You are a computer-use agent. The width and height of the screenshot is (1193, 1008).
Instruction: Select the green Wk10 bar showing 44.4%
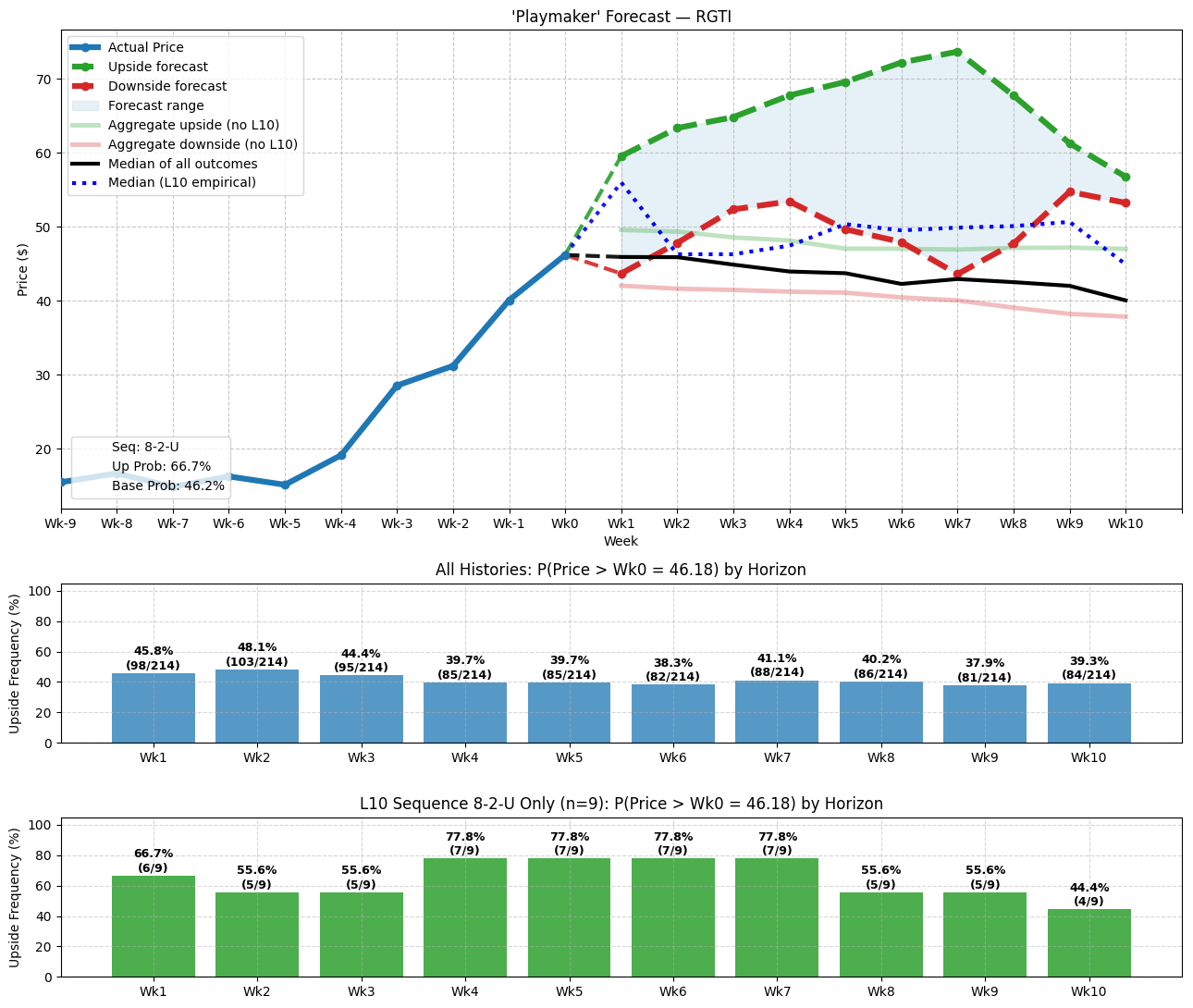click(x=1088, y=942)
